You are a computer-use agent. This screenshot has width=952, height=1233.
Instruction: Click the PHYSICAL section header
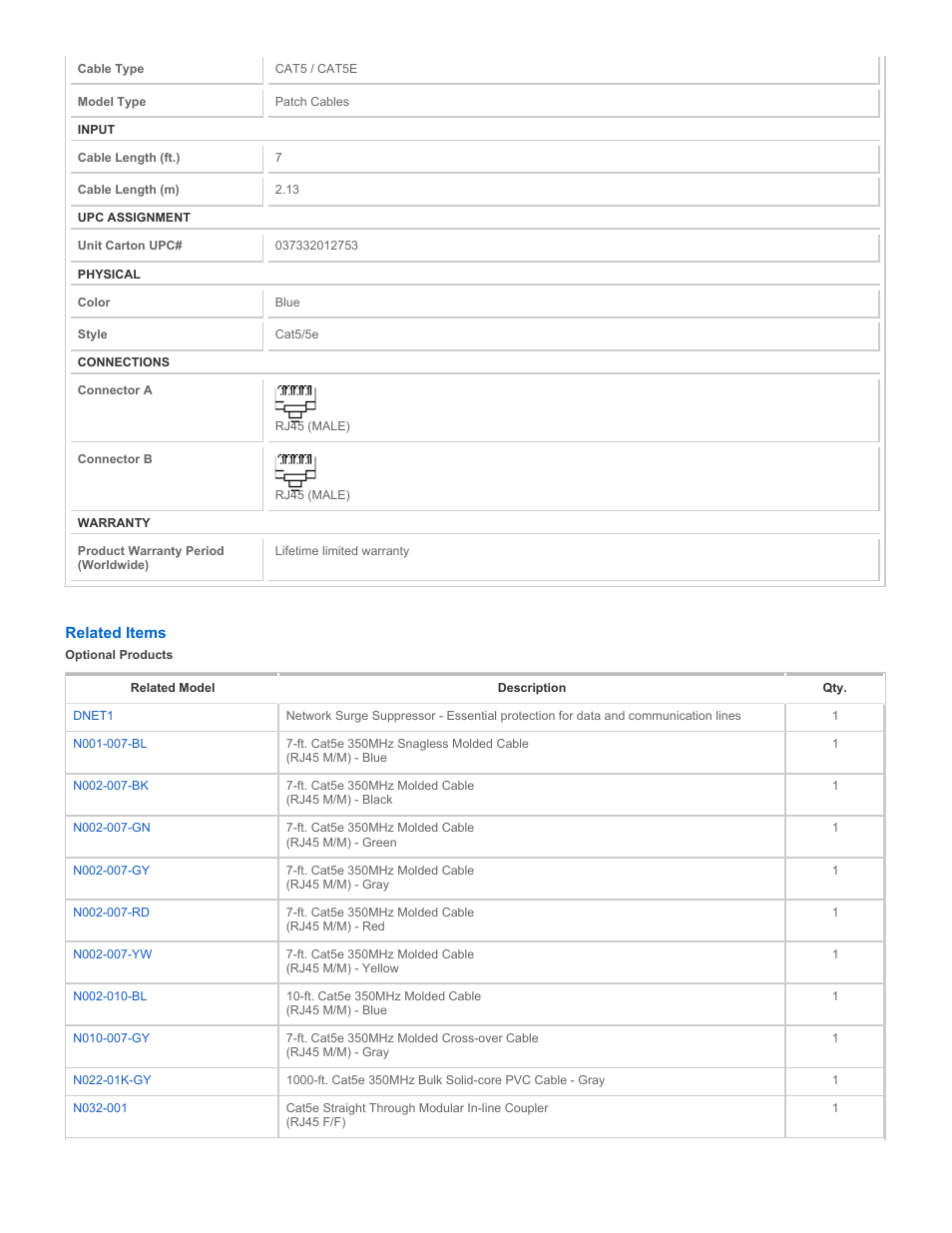point(109,275)
